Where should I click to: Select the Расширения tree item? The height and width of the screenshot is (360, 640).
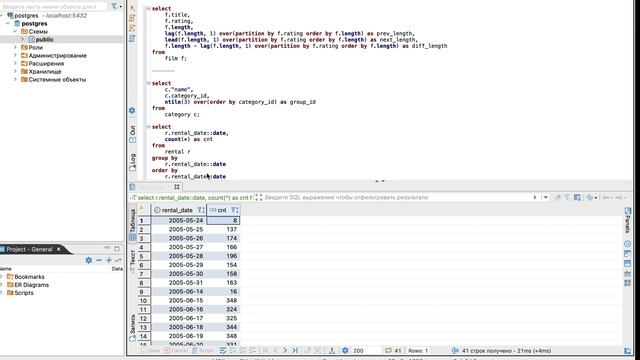[x=46, y=64]
